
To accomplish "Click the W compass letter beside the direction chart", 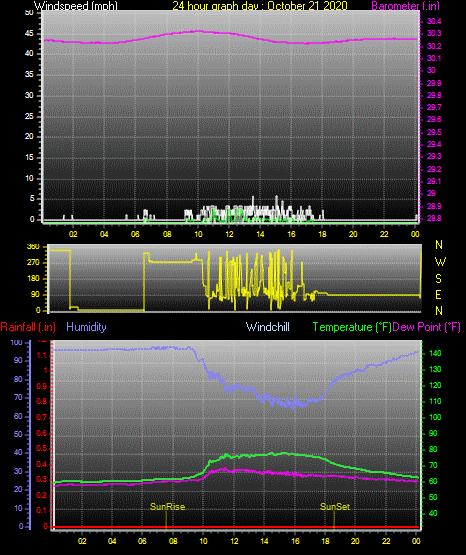I will [x=440, y=262].
